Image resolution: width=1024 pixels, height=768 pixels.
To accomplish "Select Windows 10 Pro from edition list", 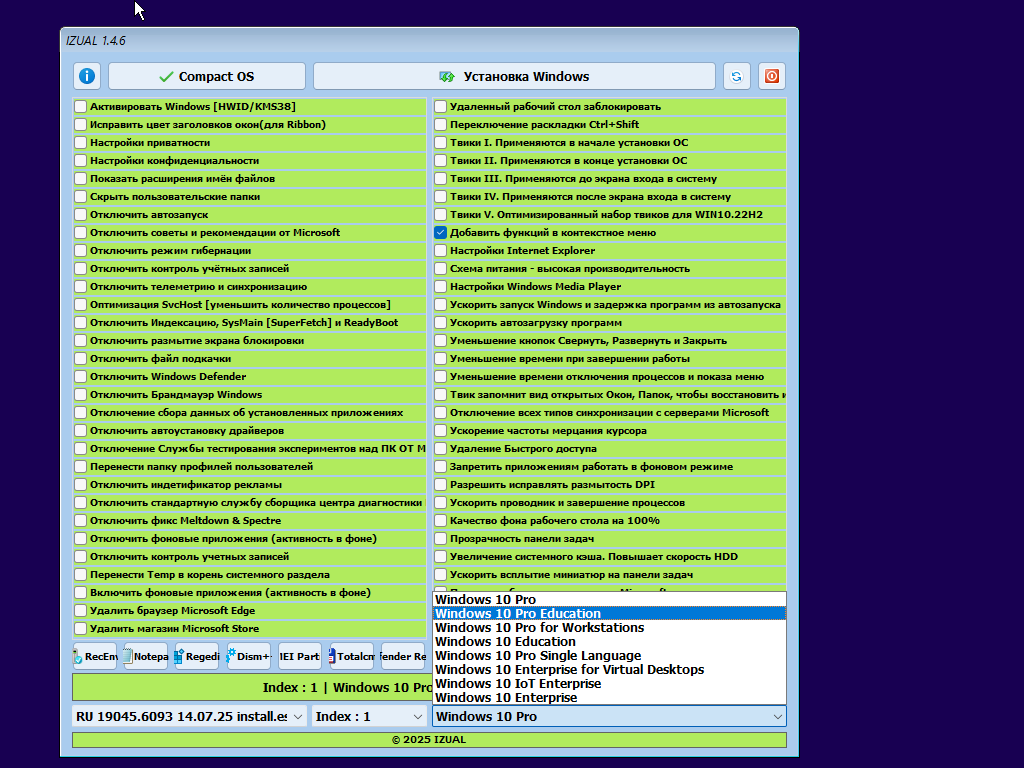I will pyautogui.click(x=609, y=600).
